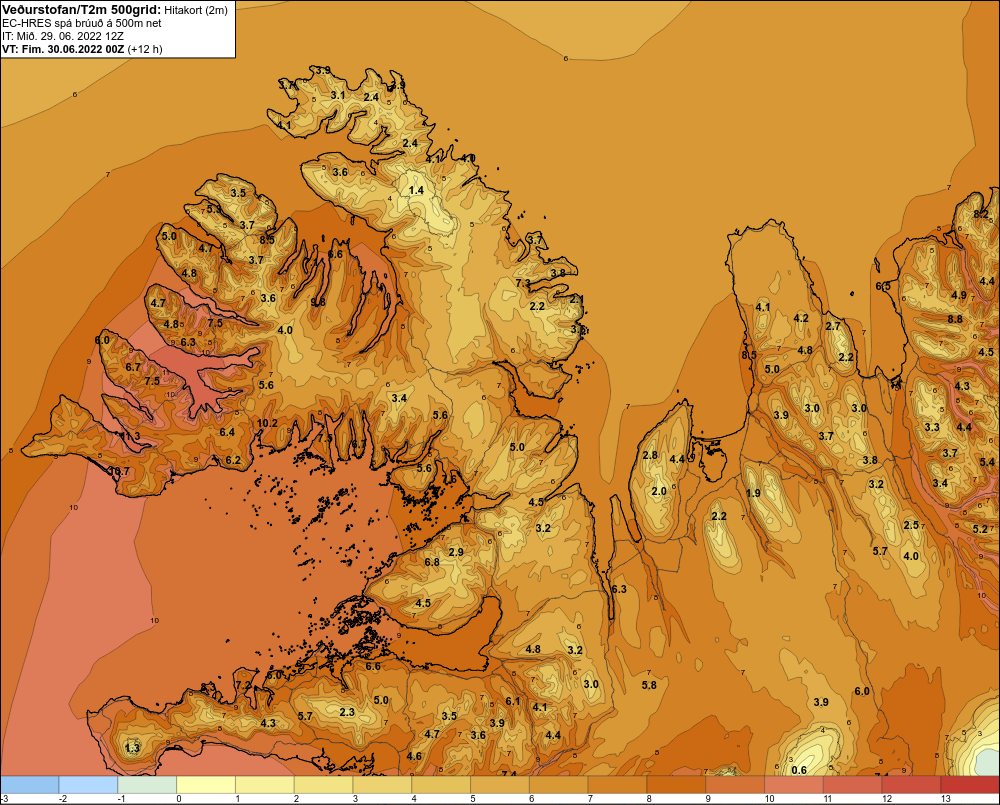
Task: Click the temperature value 3.1 on the map
Action: (x=338, y=95)
